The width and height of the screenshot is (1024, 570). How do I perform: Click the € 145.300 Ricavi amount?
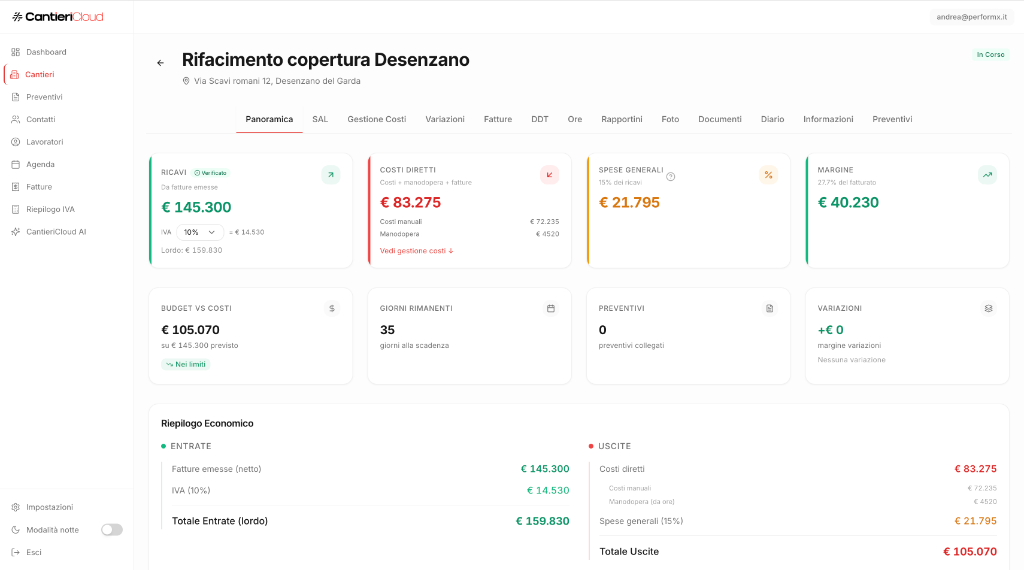[196, 207]
